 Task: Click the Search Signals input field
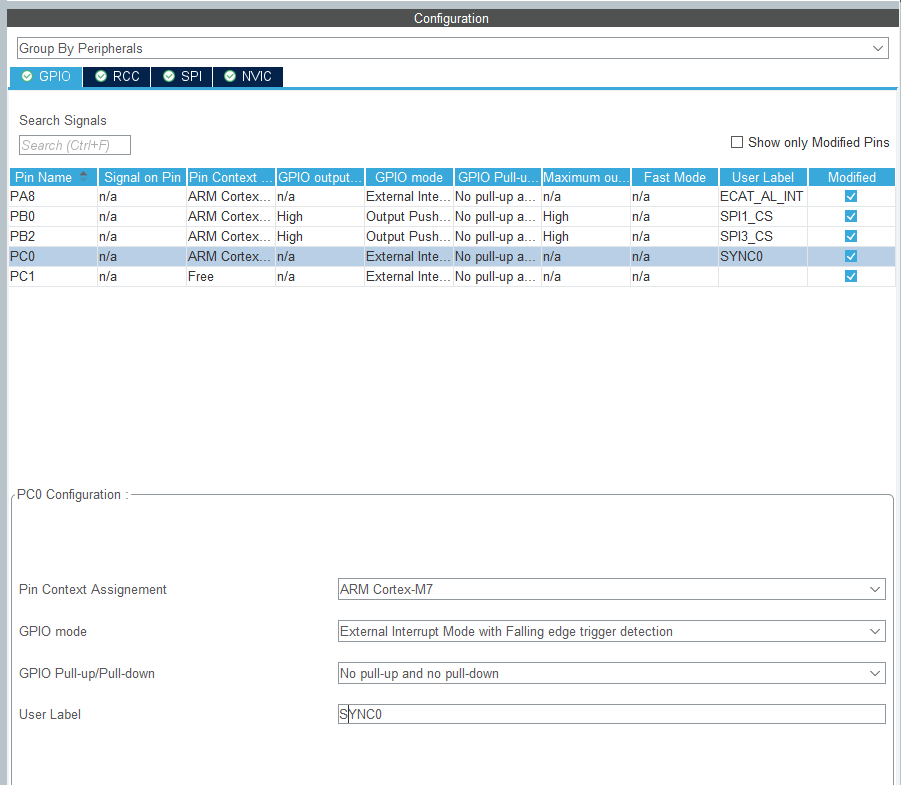(x=75, y=145)
